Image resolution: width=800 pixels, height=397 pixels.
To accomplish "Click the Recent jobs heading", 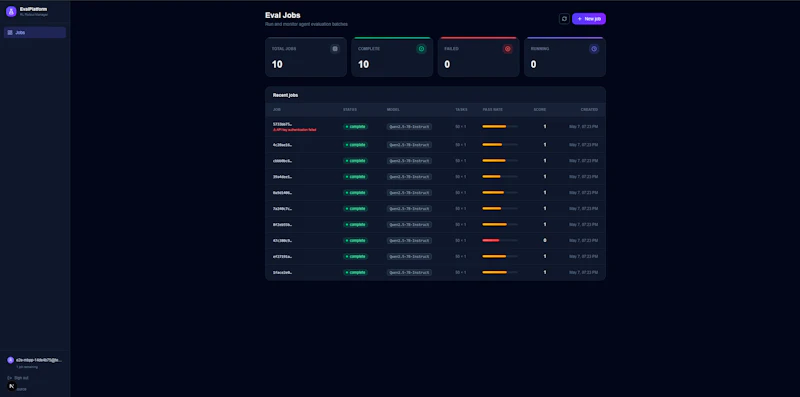I will click(286, 95).
